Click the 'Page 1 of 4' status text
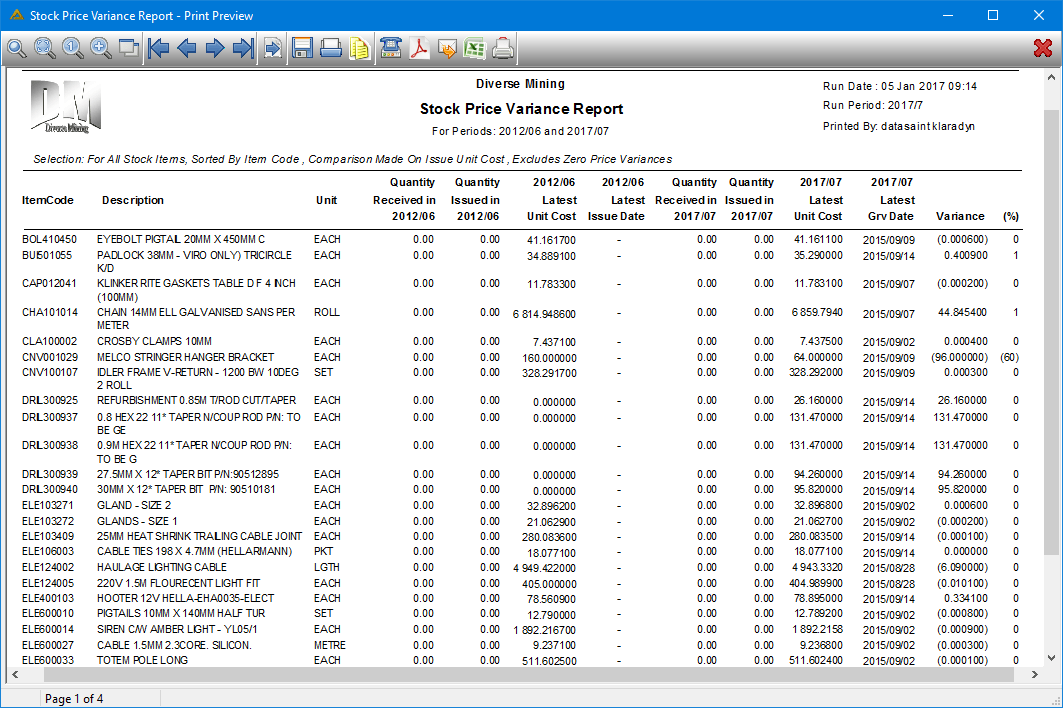 pyautogui.click(x=74, y=699)
